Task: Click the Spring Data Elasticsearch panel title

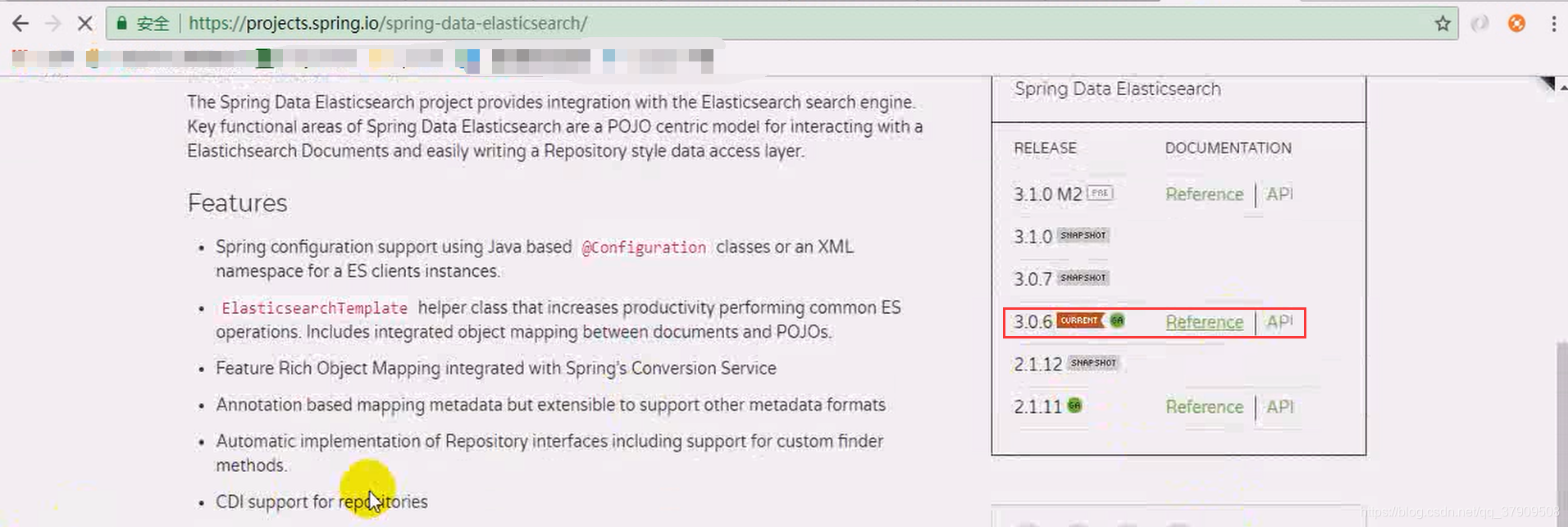Action: coord(1117,89)
